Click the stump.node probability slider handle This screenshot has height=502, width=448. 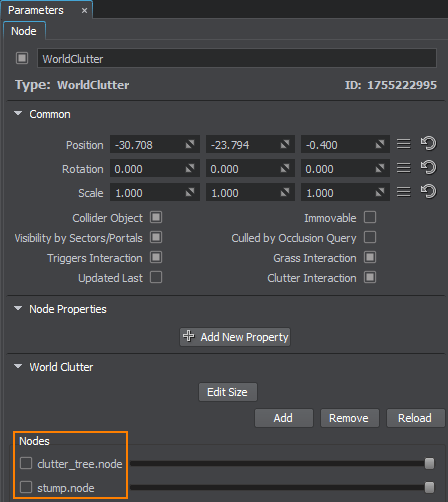[x=430, y=487]
